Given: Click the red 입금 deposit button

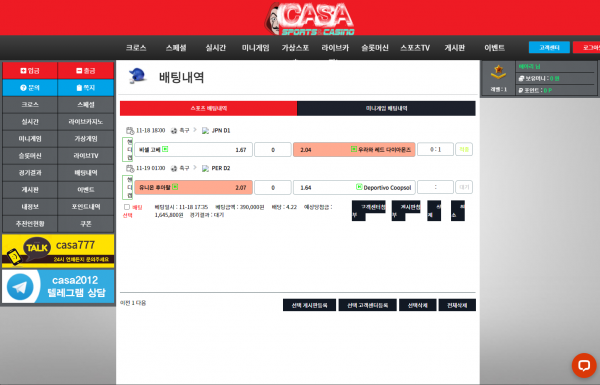Looking at the screenshot, I should tap(30, 70).
